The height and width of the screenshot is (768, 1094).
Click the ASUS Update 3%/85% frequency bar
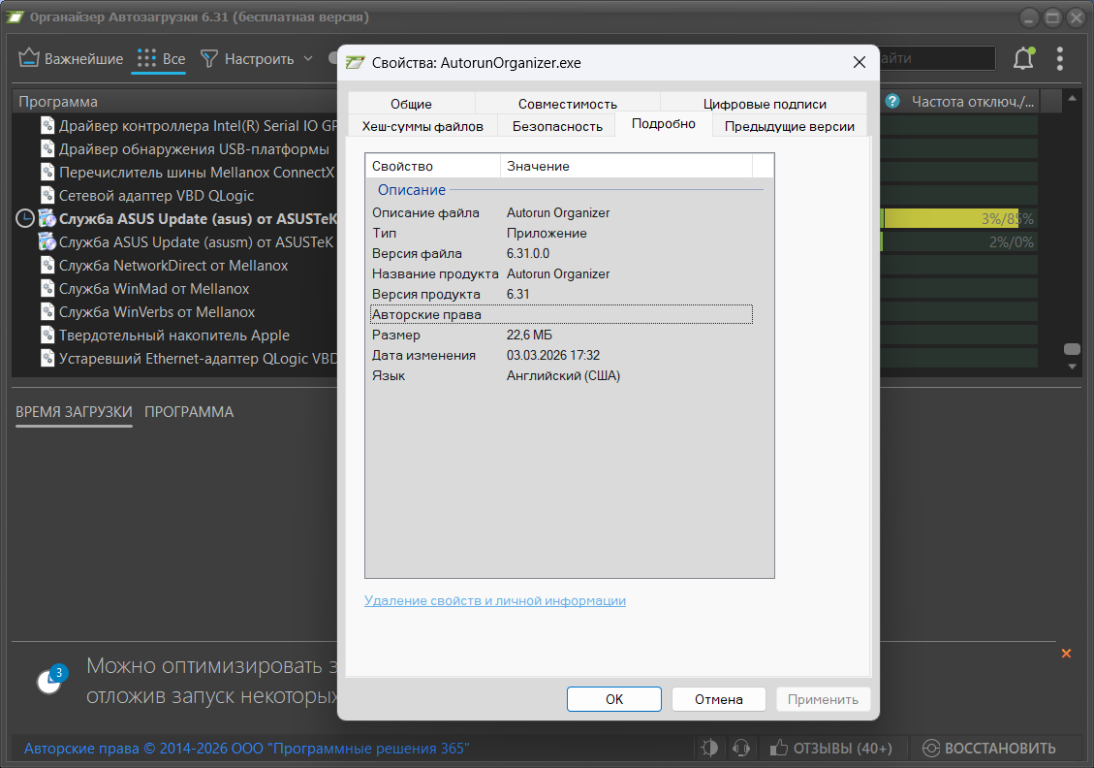tap(957, 219)
